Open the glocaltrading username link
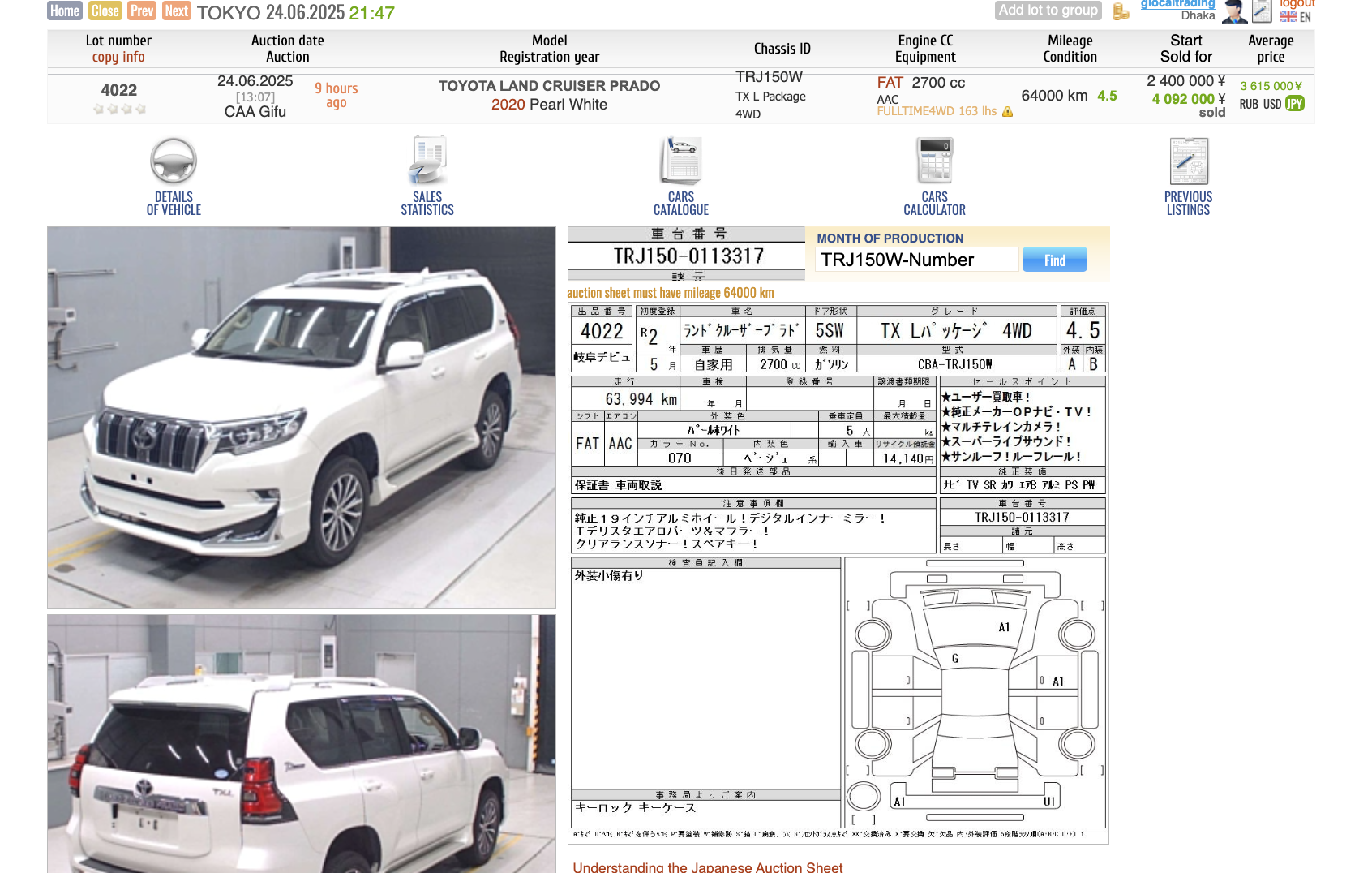 tap(1177, 4)
